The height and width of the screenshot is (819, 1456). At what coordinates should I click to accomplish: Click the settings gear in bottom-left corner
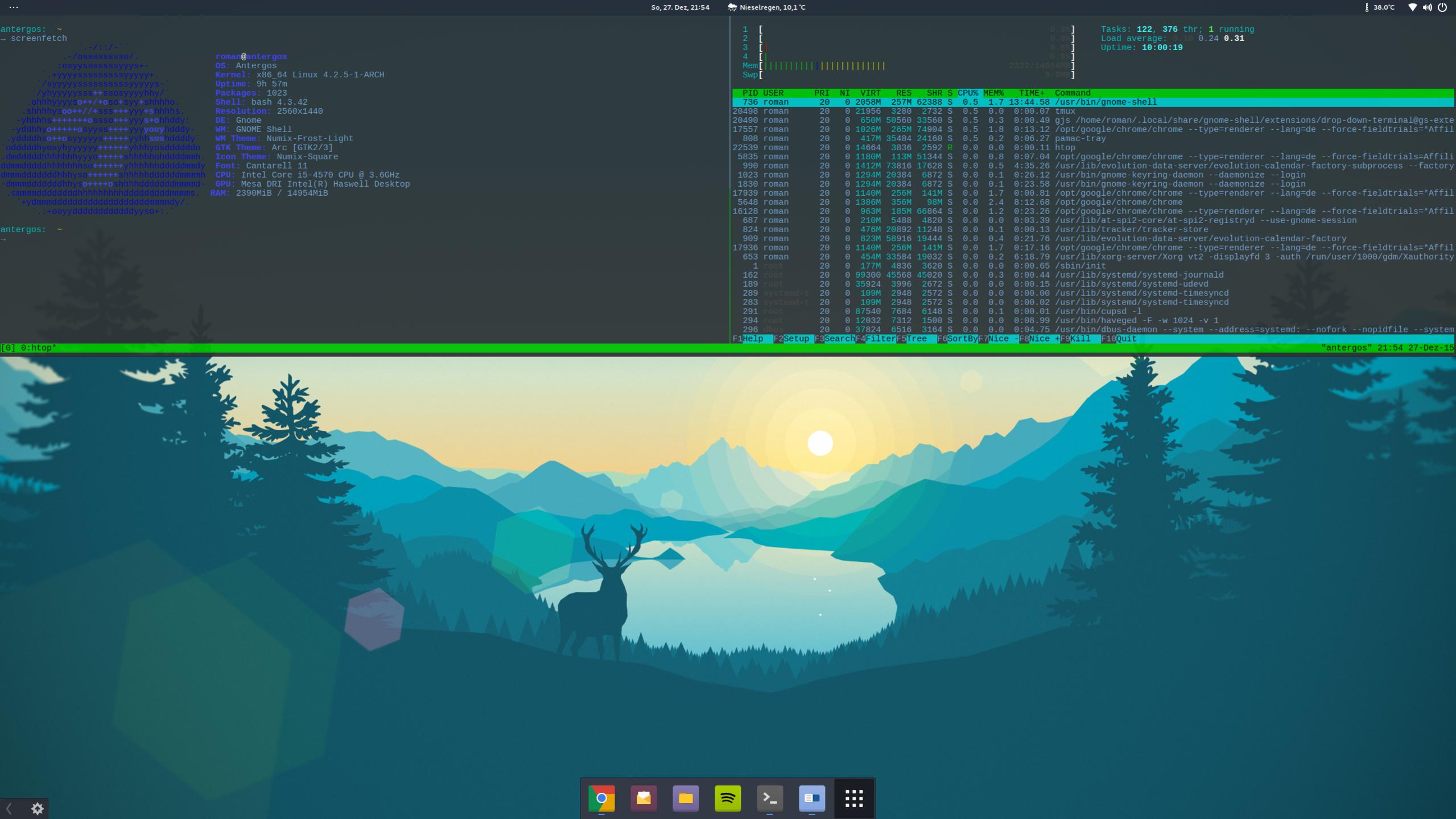pyautogui.click(x=38, y=808)
